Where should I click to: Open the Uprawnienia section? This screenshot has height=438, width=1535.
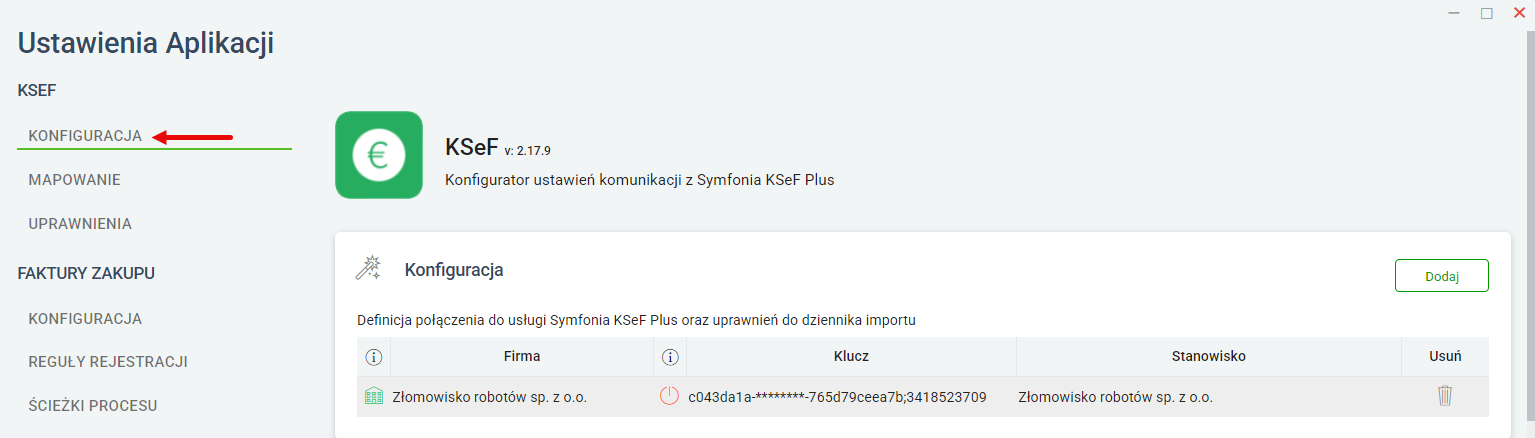(80, 224)
